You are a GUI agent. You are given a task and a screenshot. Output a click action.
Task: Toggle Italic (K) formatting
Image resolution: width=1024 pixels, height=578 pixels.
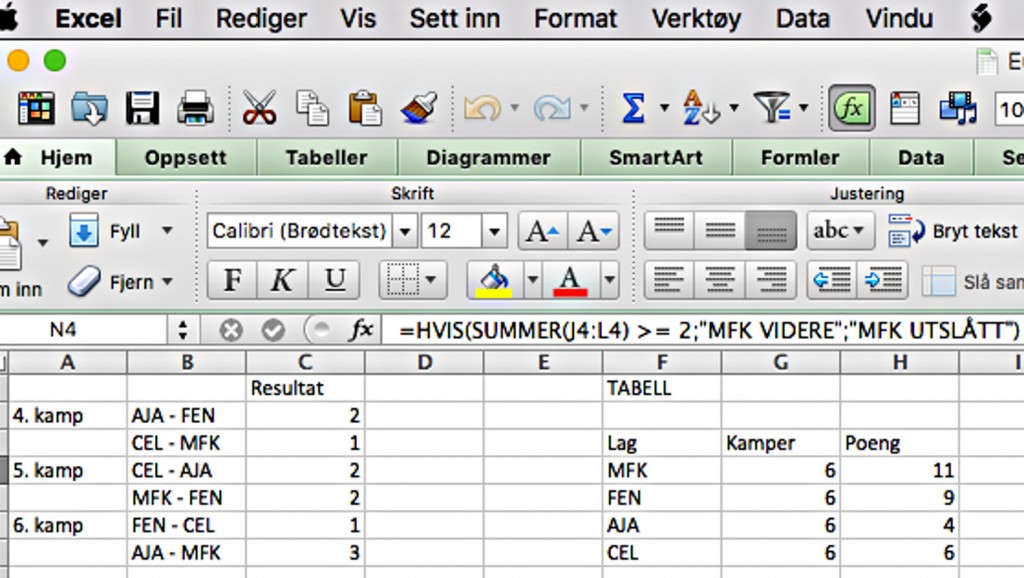(282, 281)
